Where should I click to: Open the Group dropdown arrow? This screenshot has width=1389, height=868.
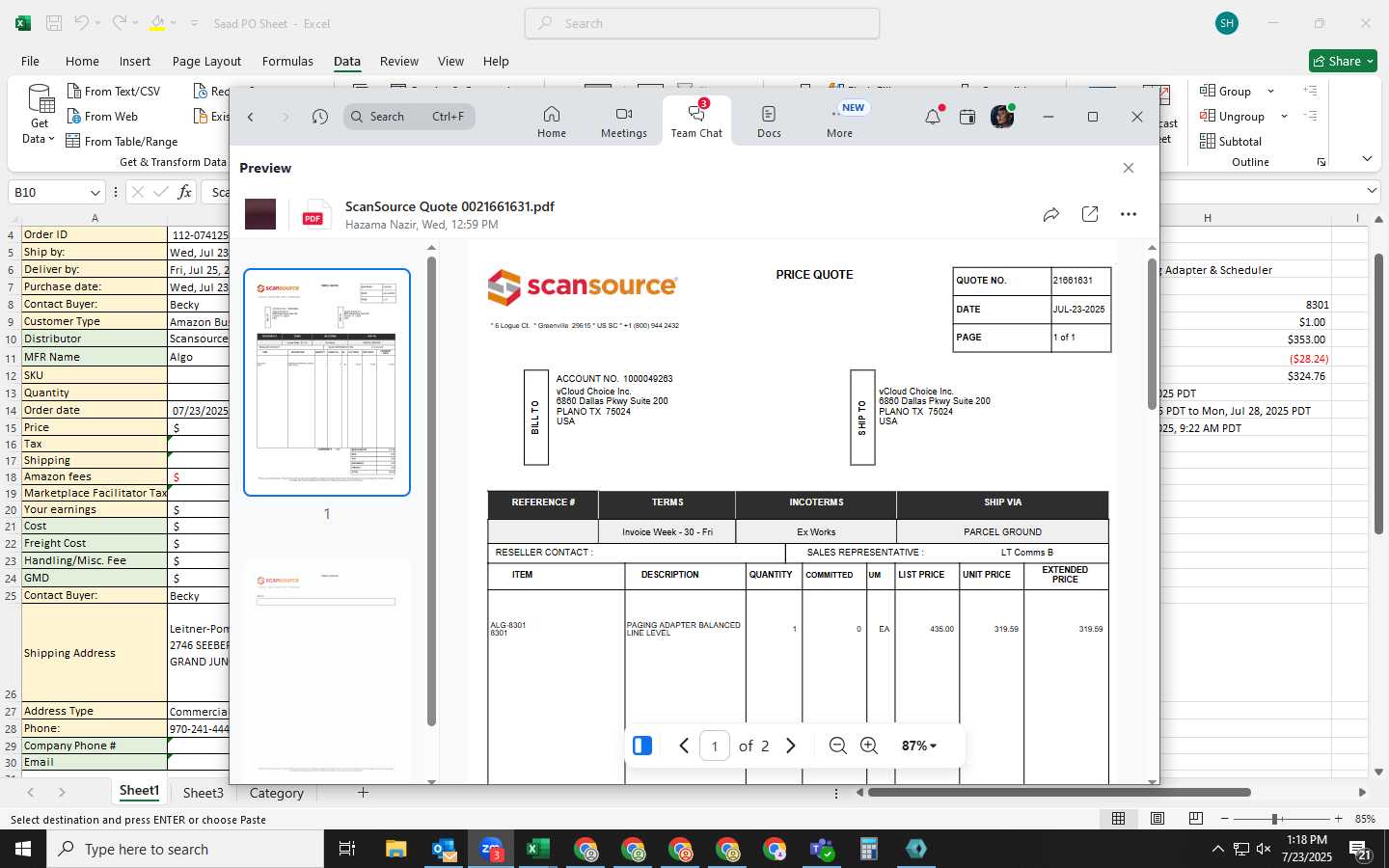point(1270,91)
